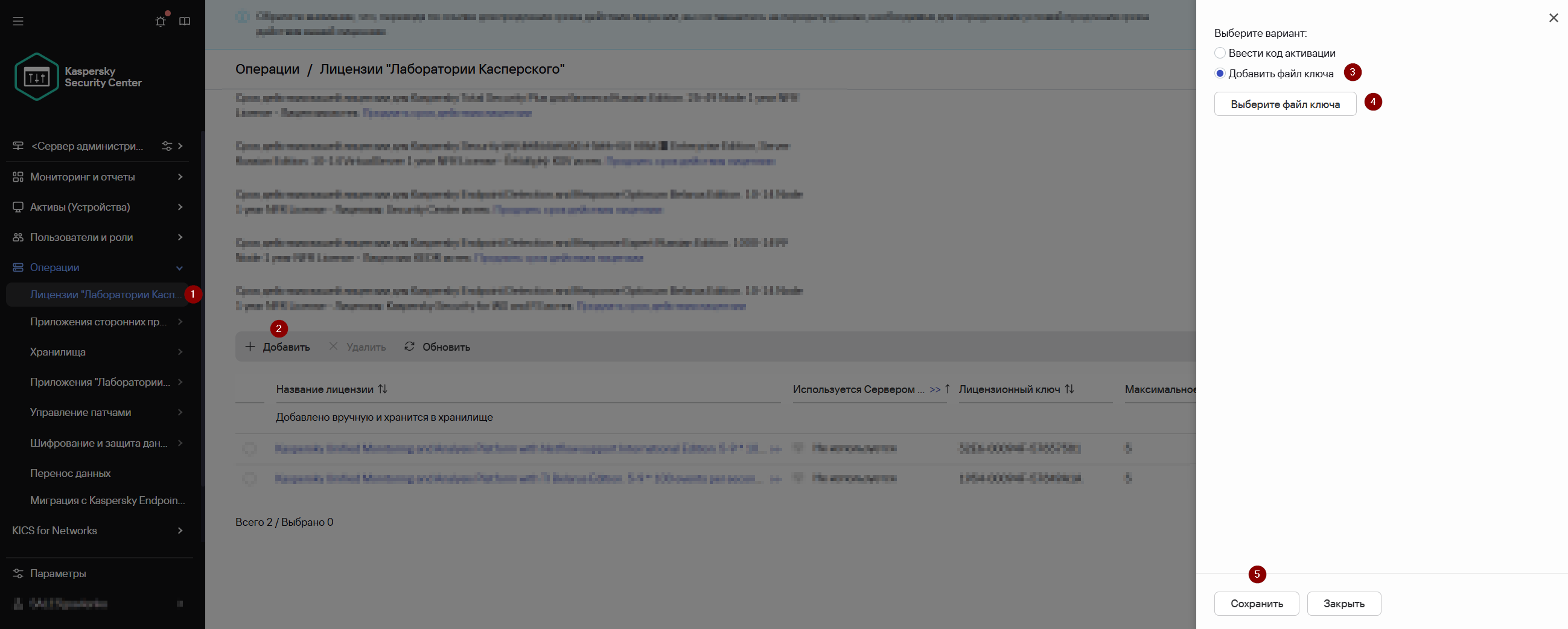Image resolution: width=1568 pixels, height=629 pixels.
Task: Select Добавить файл ключа radio option
Action: click(x=1220, y=74)
